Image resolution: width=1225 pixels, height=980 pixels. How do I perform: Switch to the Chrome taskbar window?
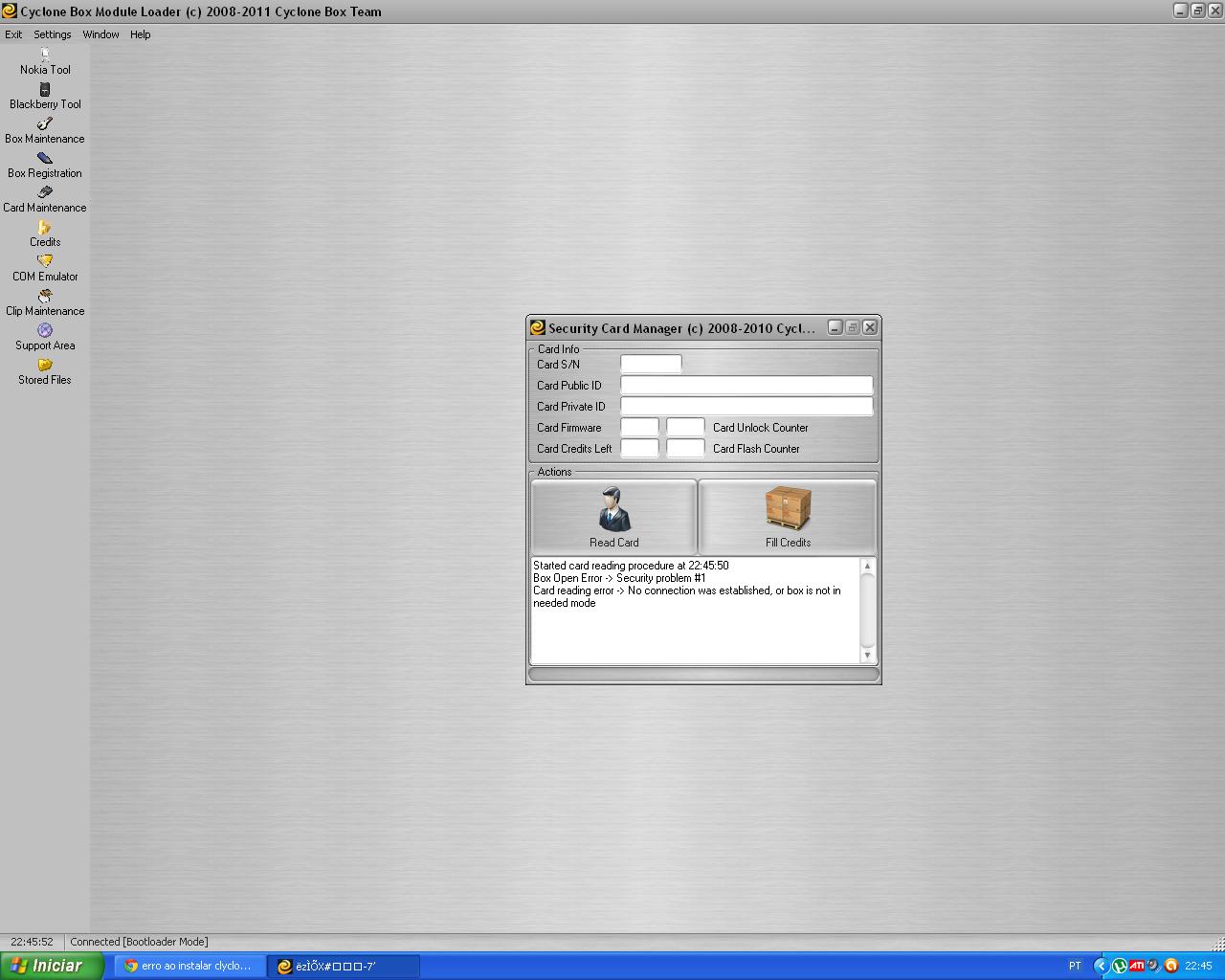coord(189,966)
